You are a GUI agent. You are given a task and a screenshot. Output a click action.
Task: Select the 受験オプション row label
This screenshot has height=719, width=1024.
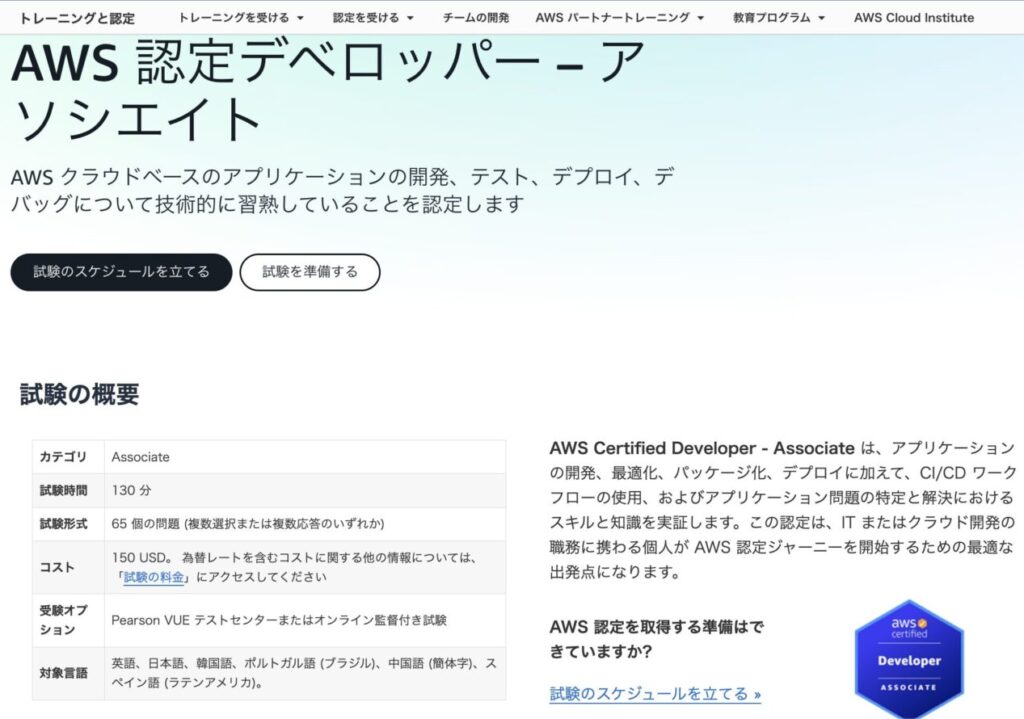pos(63,620)
